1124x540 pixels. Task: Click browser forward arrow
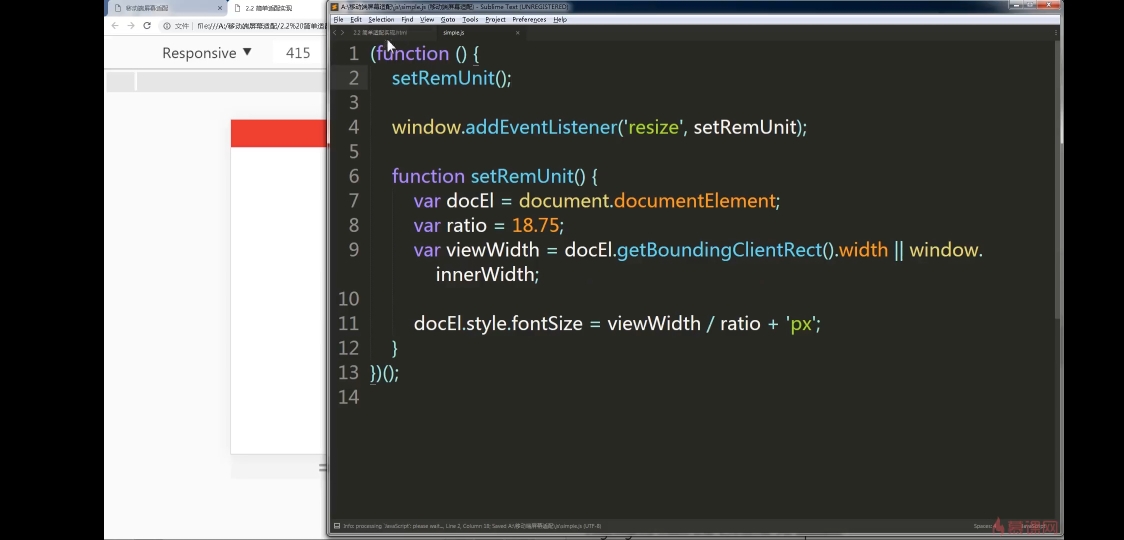[130, 25]
